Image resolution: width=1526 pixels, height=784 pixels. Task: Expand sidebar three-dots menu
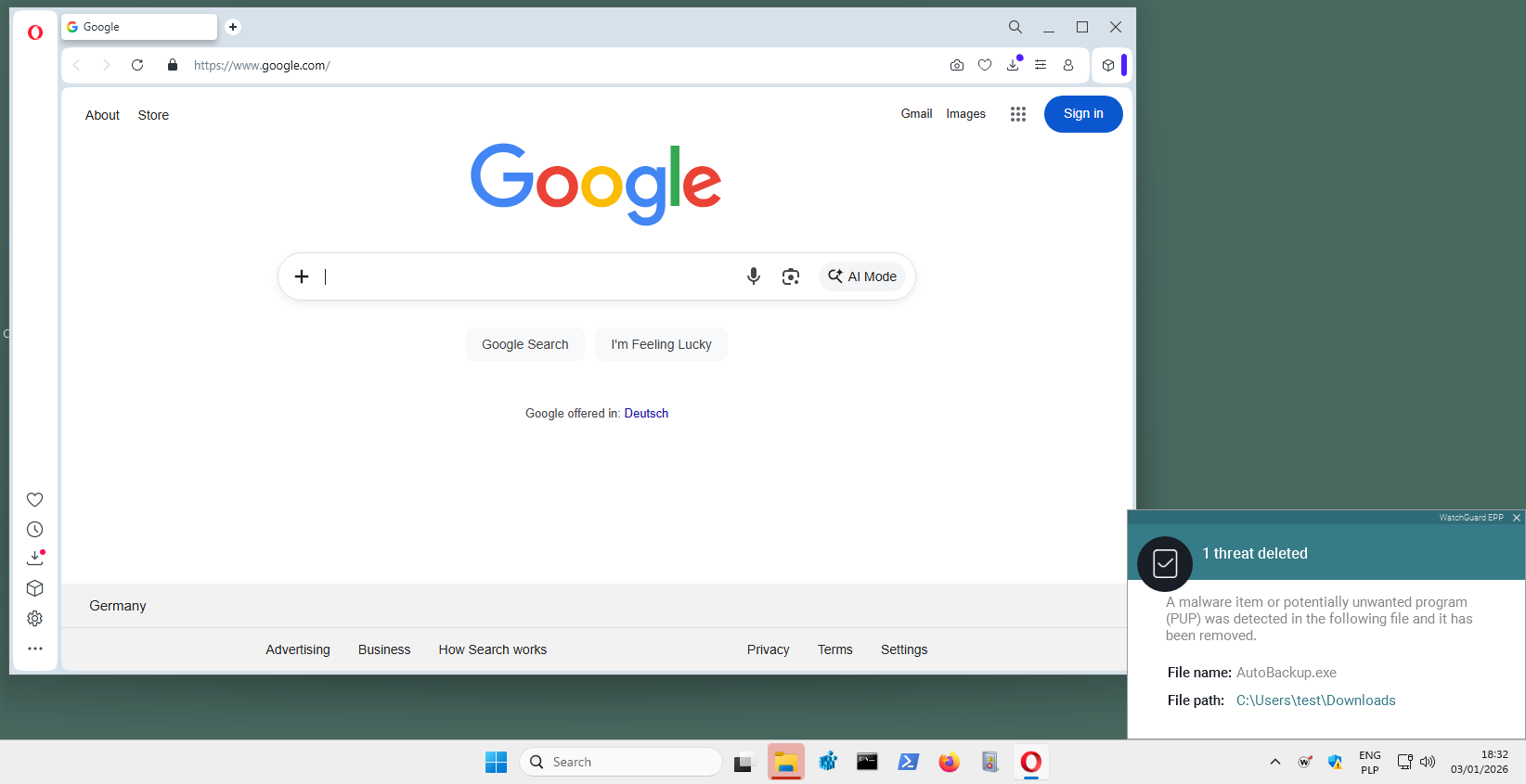pos(35,649)
